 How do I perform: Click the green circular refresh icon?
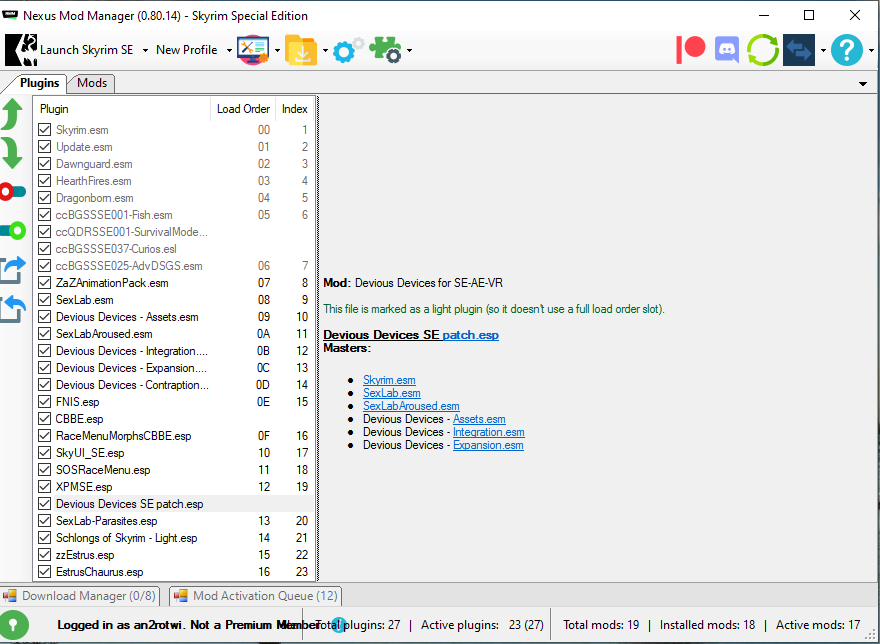click(763, 50)
